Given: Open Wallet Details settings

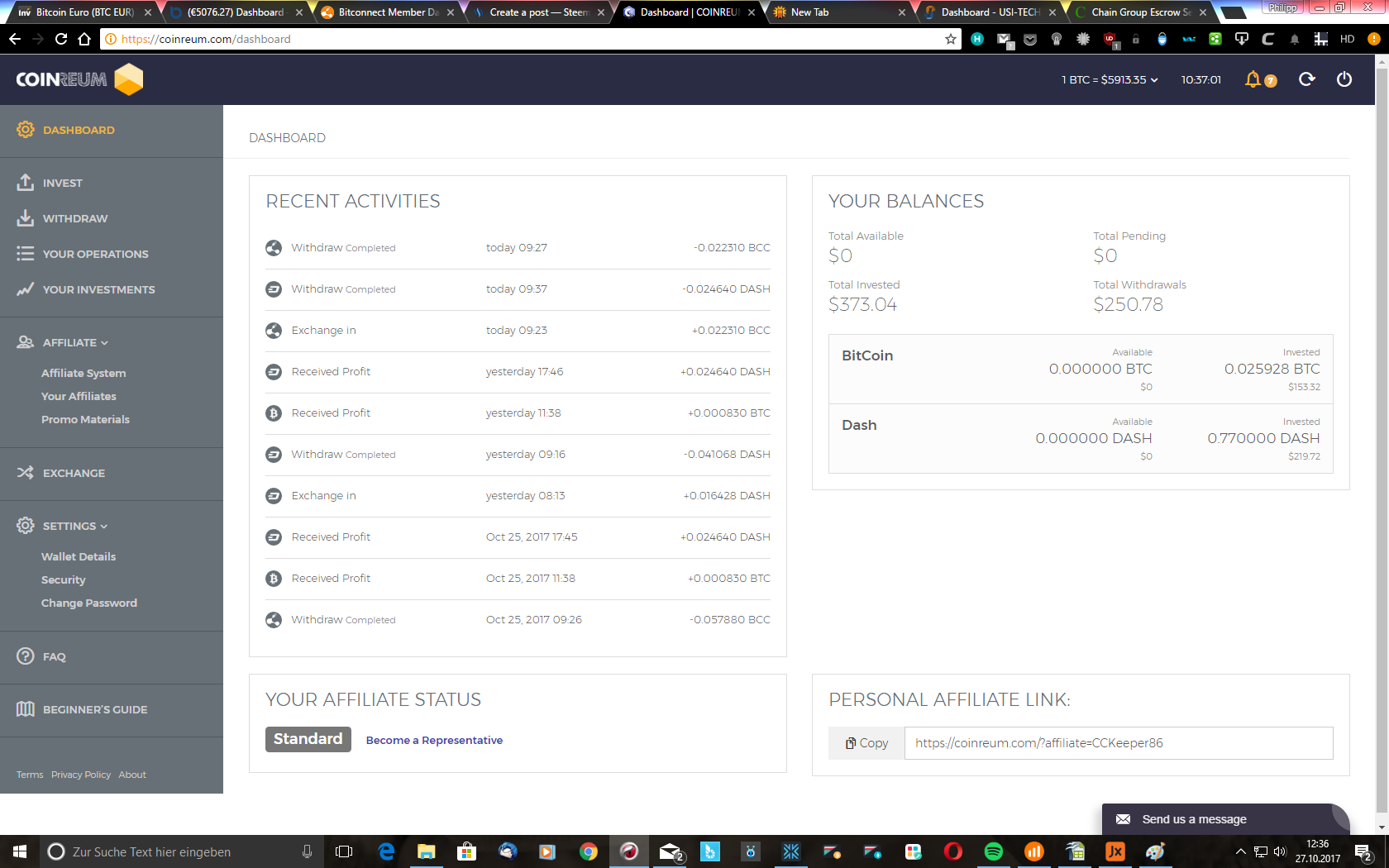Looking at the screenshot, I should 79,556.
